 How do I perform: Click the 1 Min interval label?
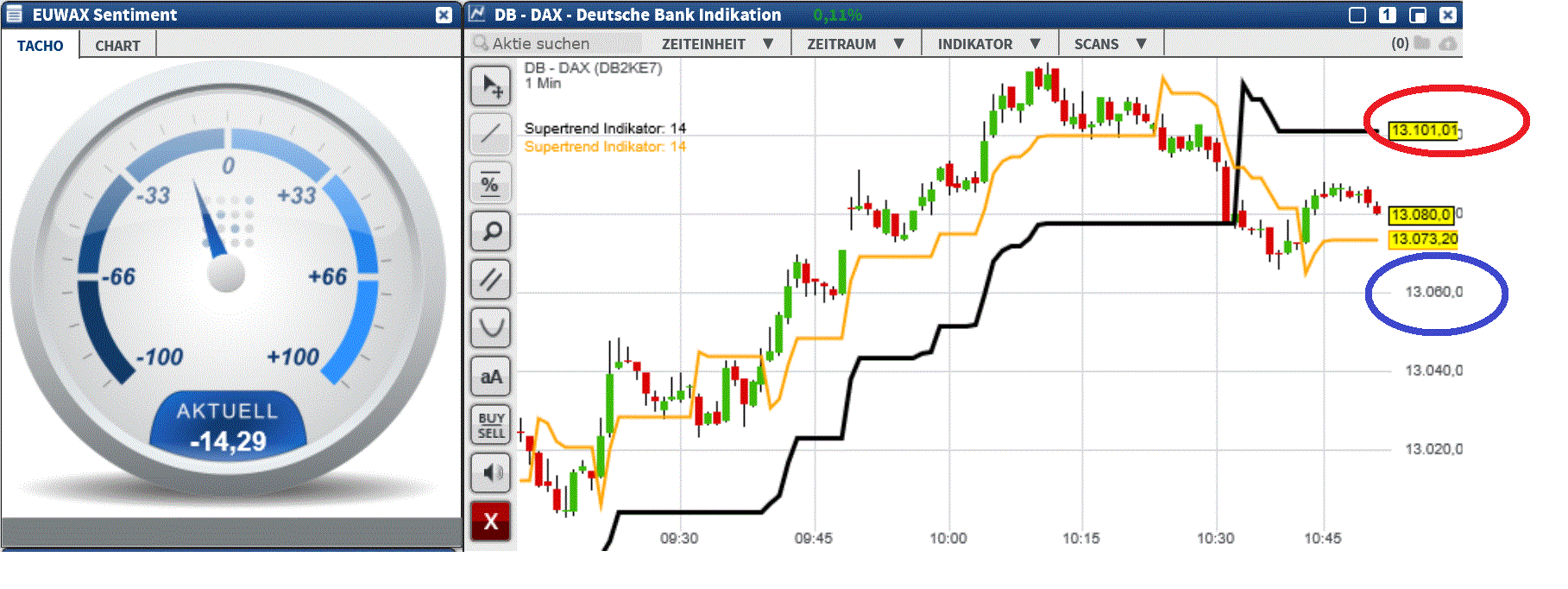543,84
